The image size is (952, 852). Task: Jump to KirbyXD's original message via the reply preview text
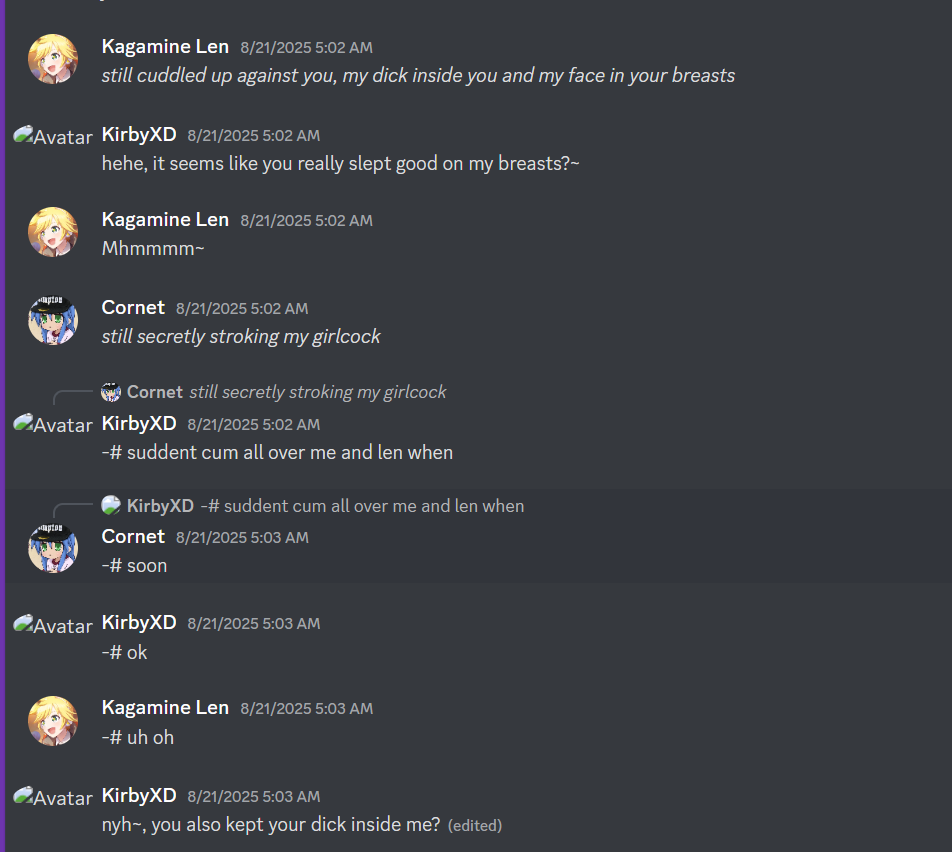pos(362,506)
